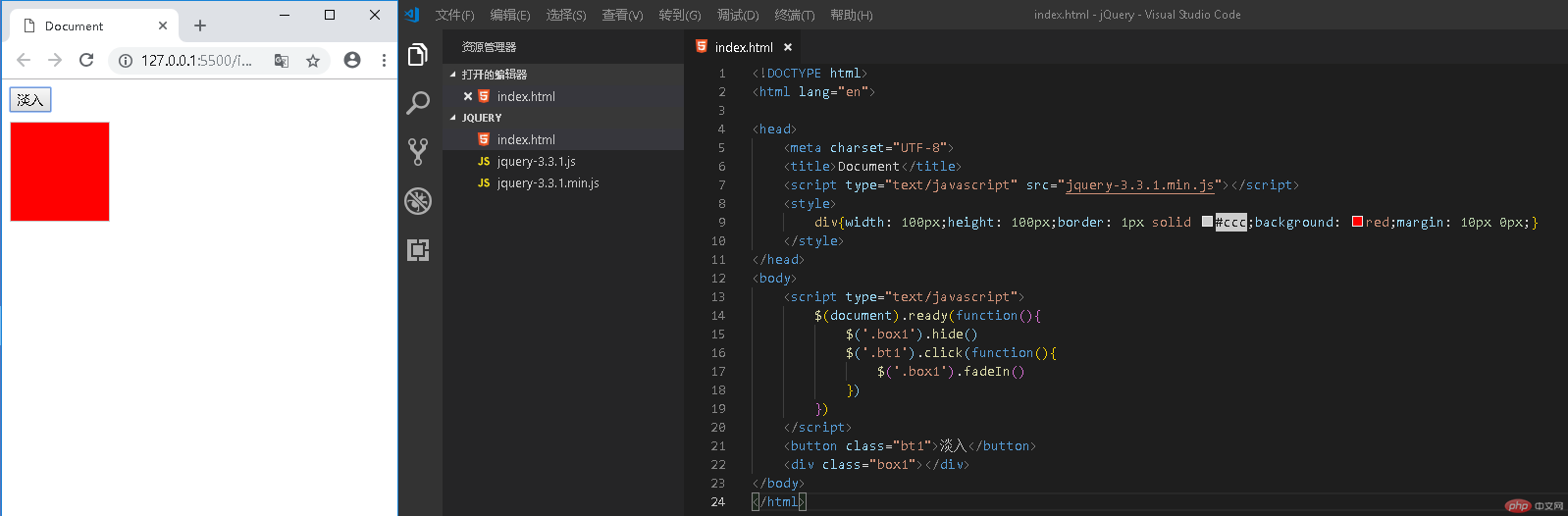The width and height of the screenshot is (1568, 516).
Task: Click the <title>Document</title> line
Action: [x=872, y=166]
